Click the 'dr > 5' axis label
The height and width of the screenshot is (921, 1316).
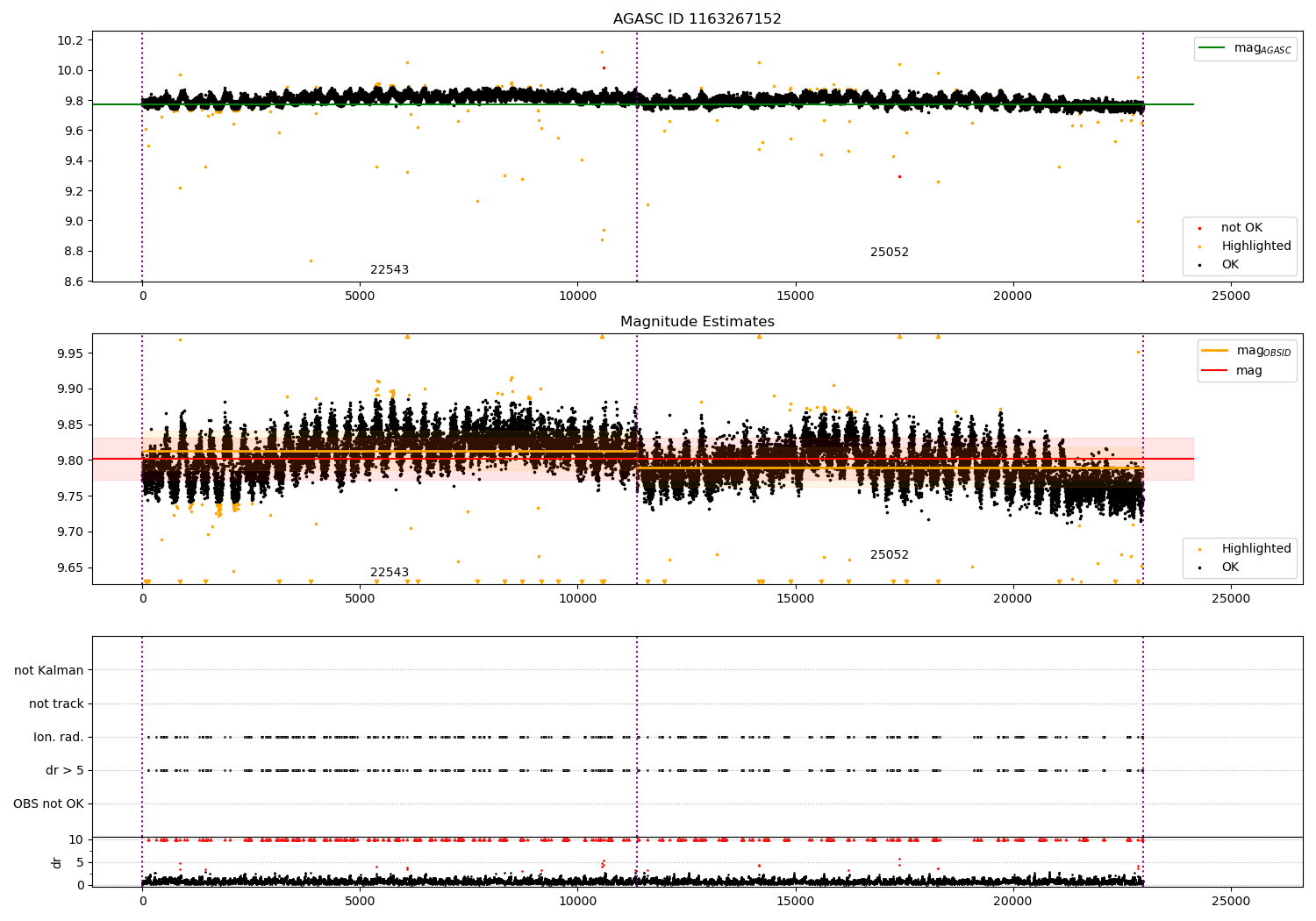point(65,771)
